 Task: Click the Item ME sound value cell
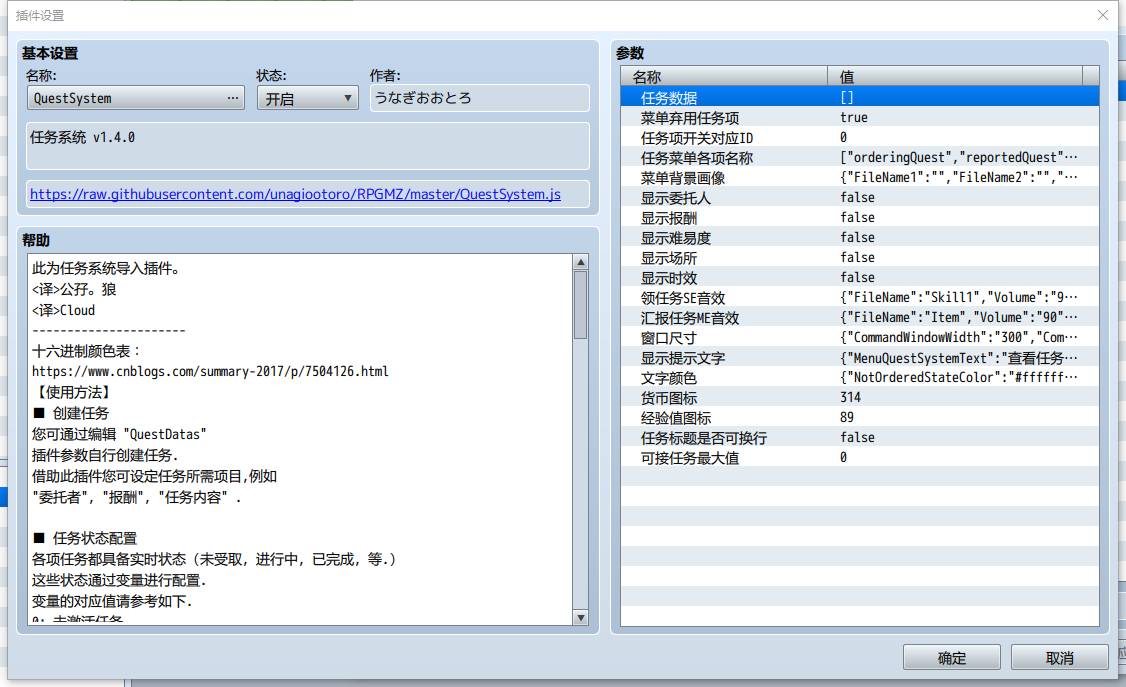(x=959, y=317)
